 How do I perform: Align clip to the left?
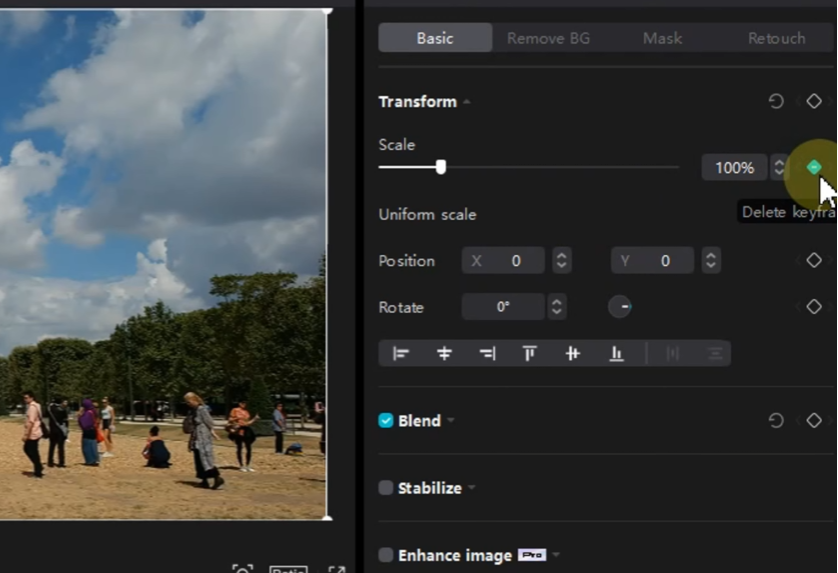click(401, 353)
